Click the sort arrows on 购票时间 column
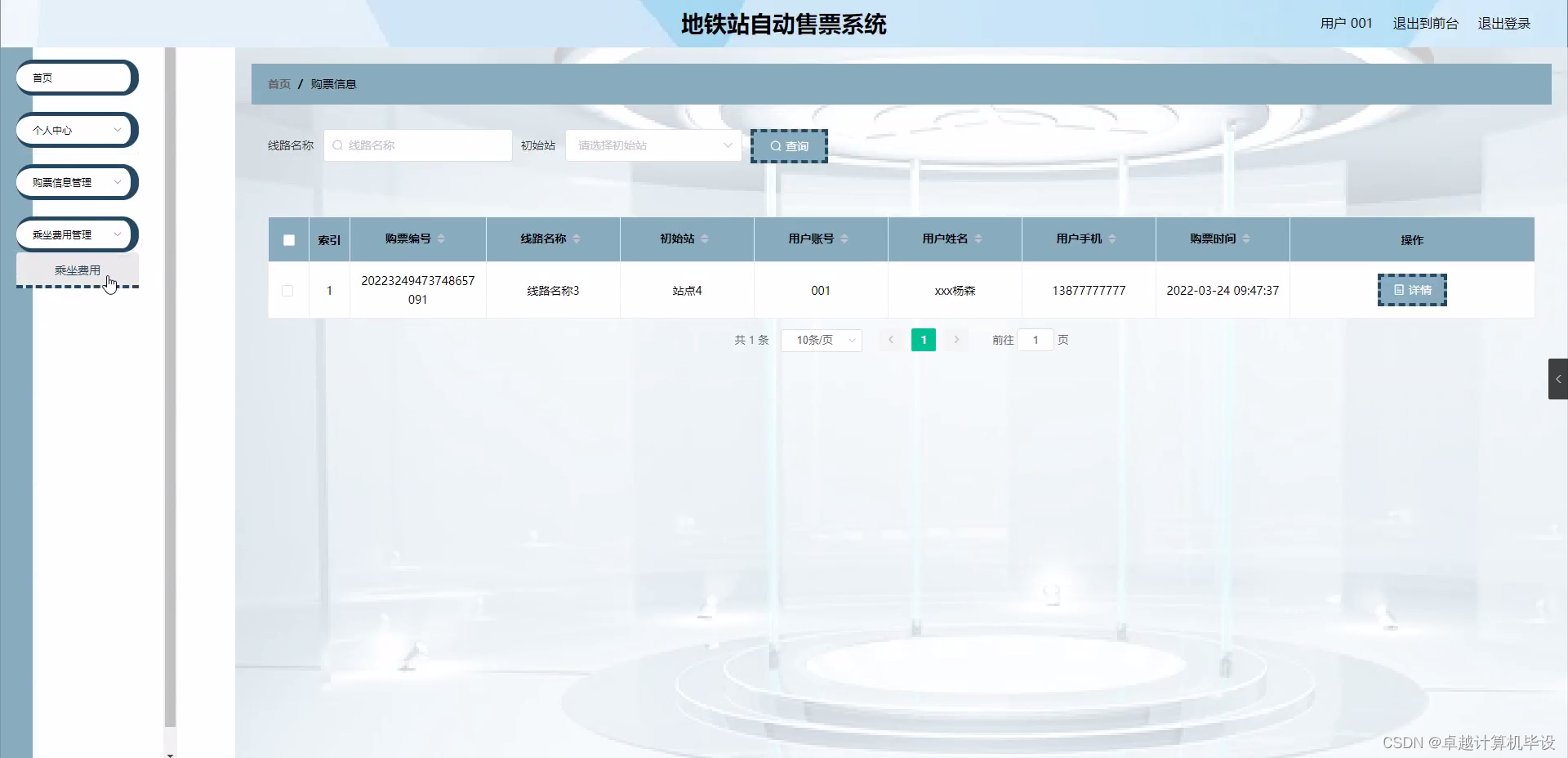The image size is (1568, 758). (1245, 239)
